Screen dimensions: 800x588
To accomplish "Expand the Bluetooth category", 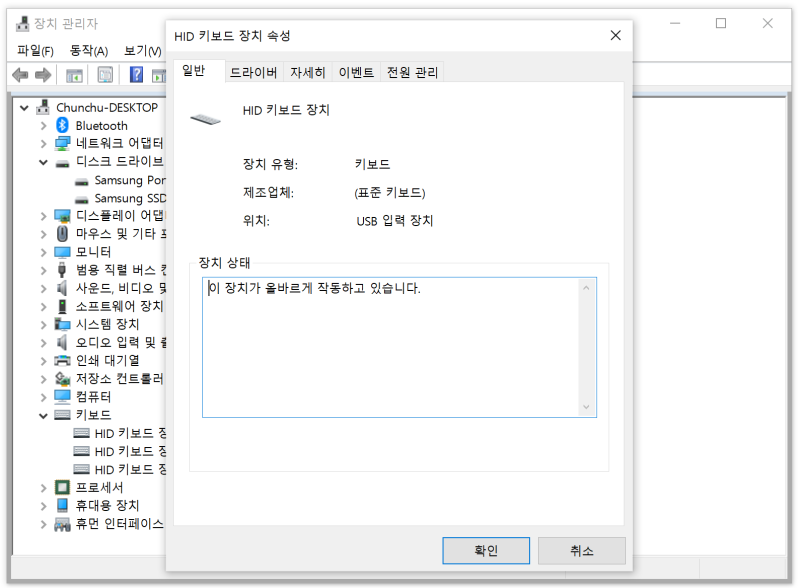I will tap(43, 126).
